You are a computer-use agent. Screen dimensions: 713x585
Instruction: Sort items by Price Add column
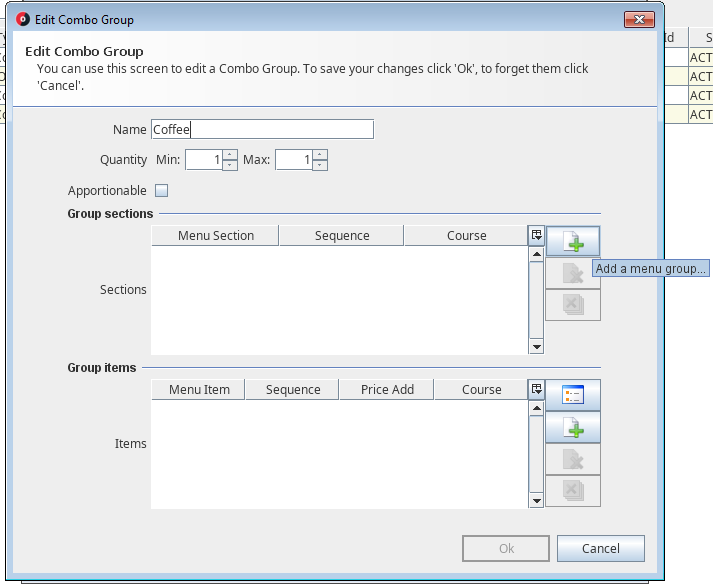pyautogui.click(x=387, y=390)
